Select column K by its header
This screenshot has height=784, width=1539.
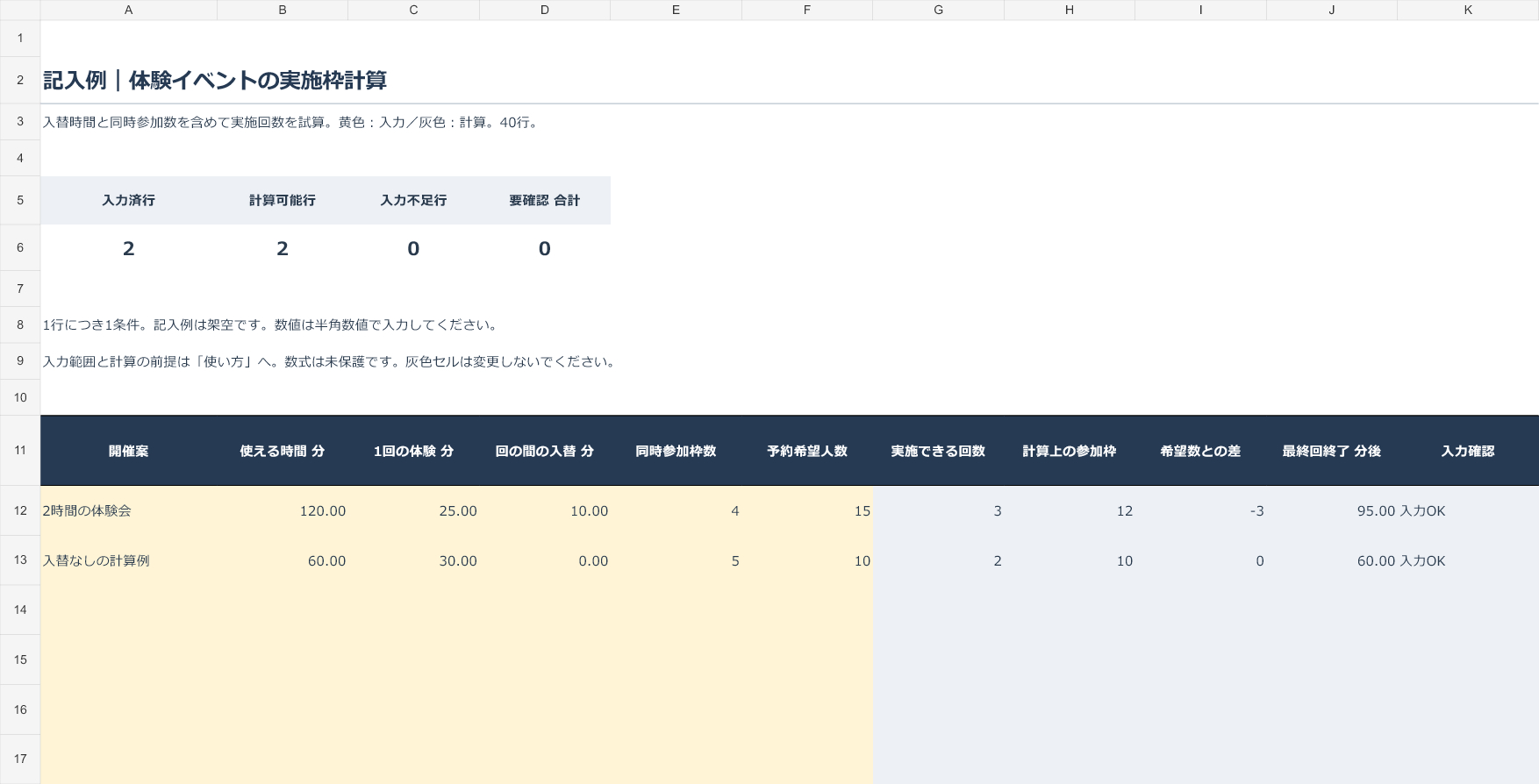click(x=1468, y=10)
